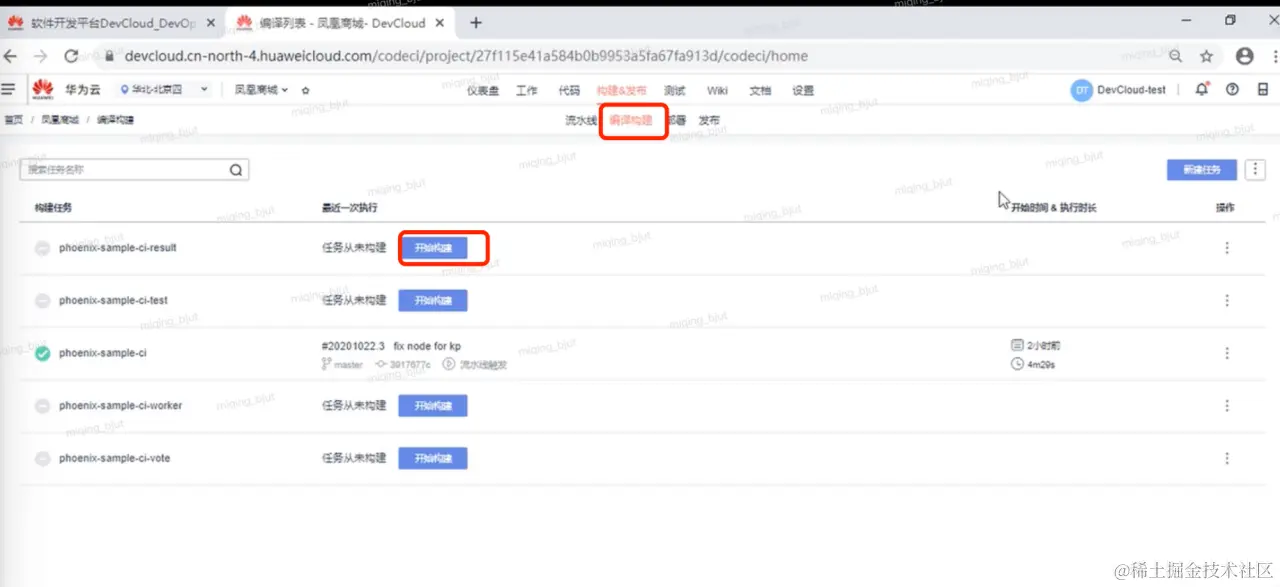Start build for phoenix-sample-ci-vote

433,459
